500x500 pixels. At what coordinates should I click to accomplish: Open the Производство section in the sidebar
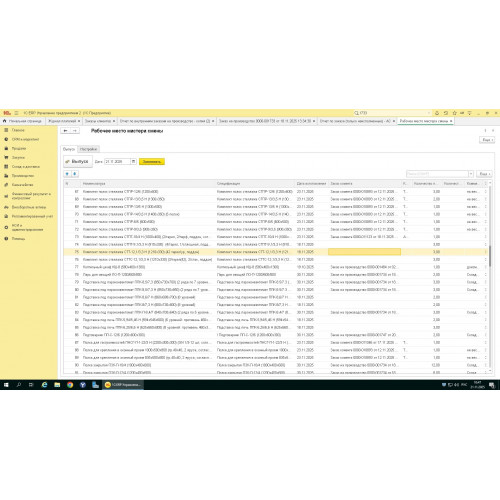coord(23,176)
